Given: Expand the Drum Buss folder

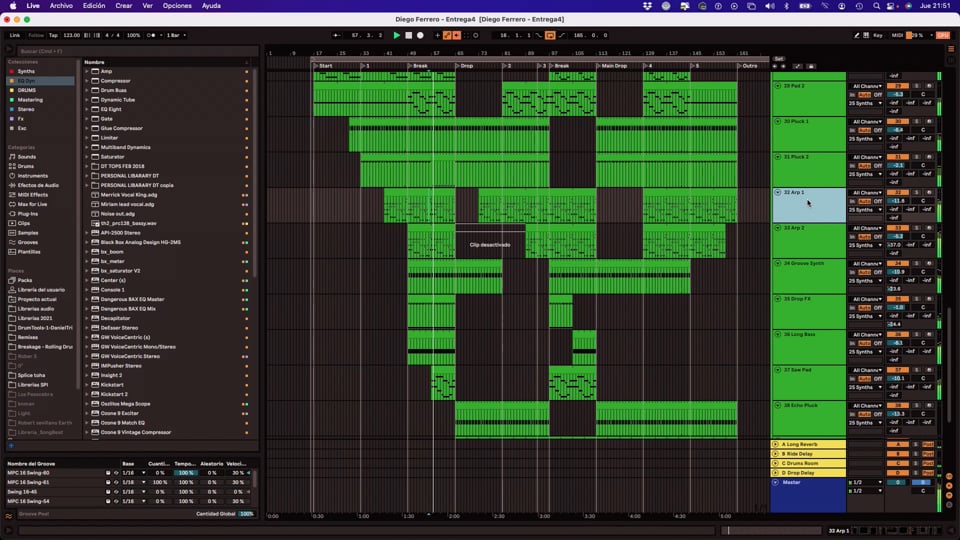Looking at the screenshot, I should pyautogui.click(x=87, y=91).
